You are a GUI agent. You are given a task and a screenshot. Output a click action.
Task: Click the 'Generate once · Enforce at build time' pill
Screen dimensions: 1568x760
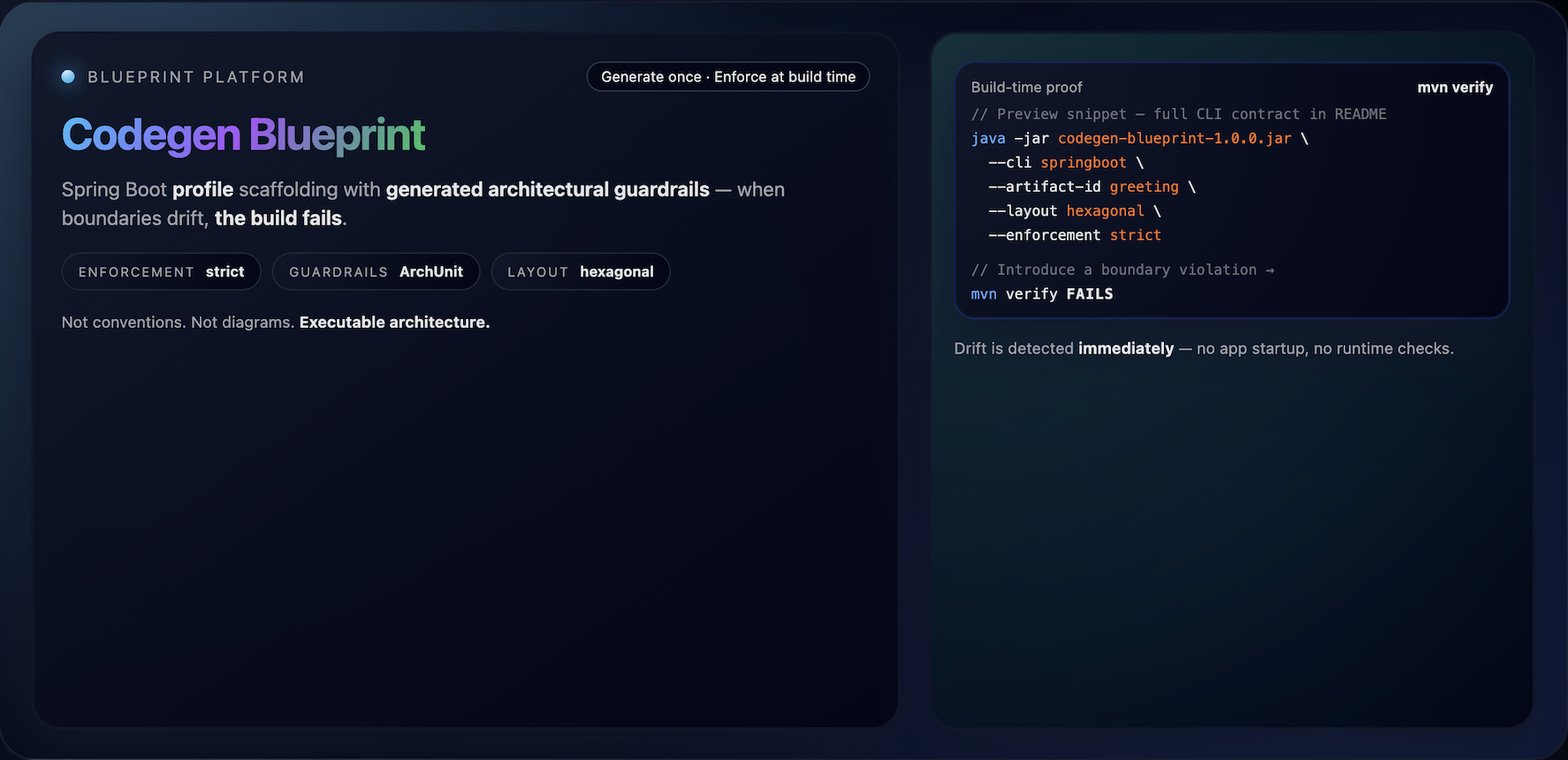click(x=727, y=77)
